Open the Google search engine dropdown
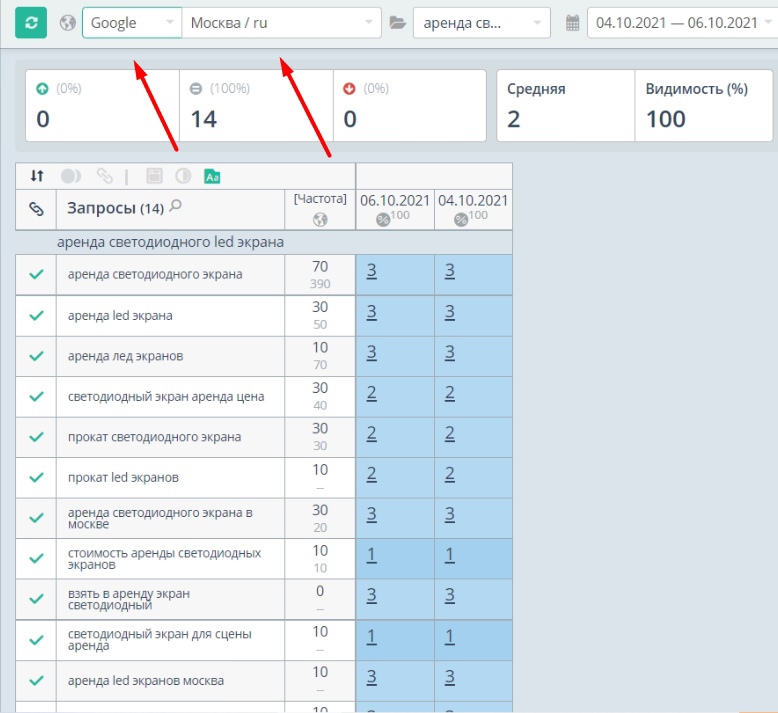 click(132, 23)
